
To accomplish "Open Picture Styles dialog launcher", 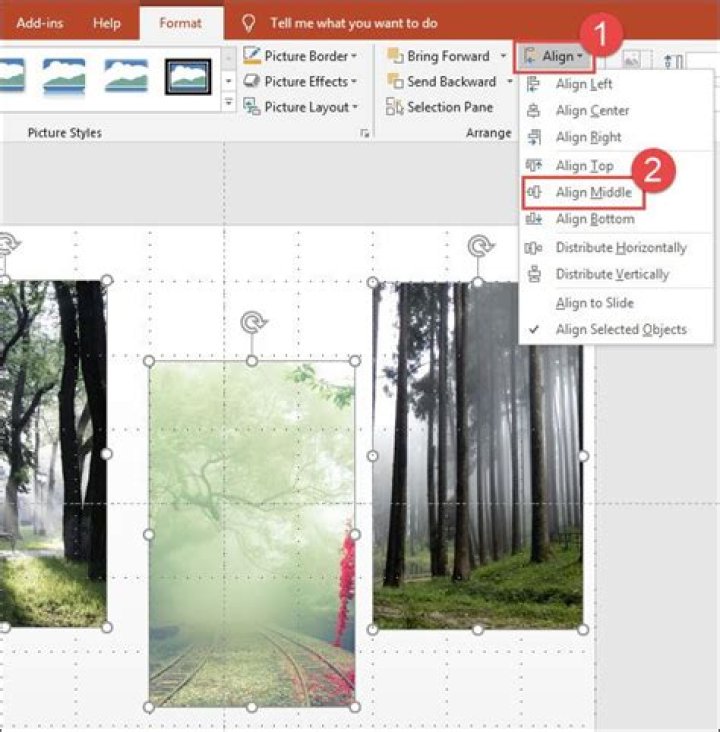I will click(x=365, y=134).
